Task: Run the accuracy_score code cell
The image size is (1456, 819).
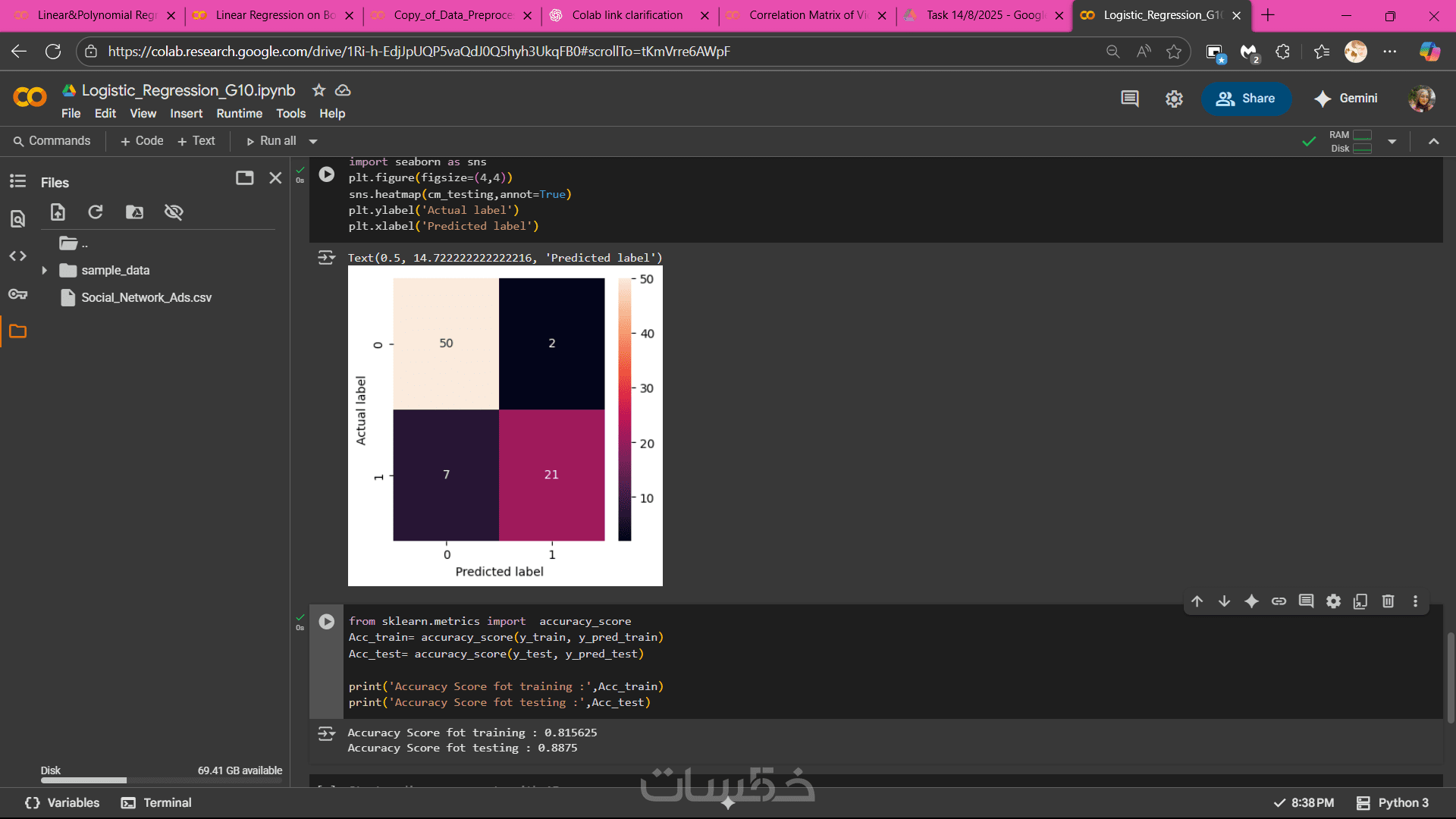Action: [x=326, y=622]
